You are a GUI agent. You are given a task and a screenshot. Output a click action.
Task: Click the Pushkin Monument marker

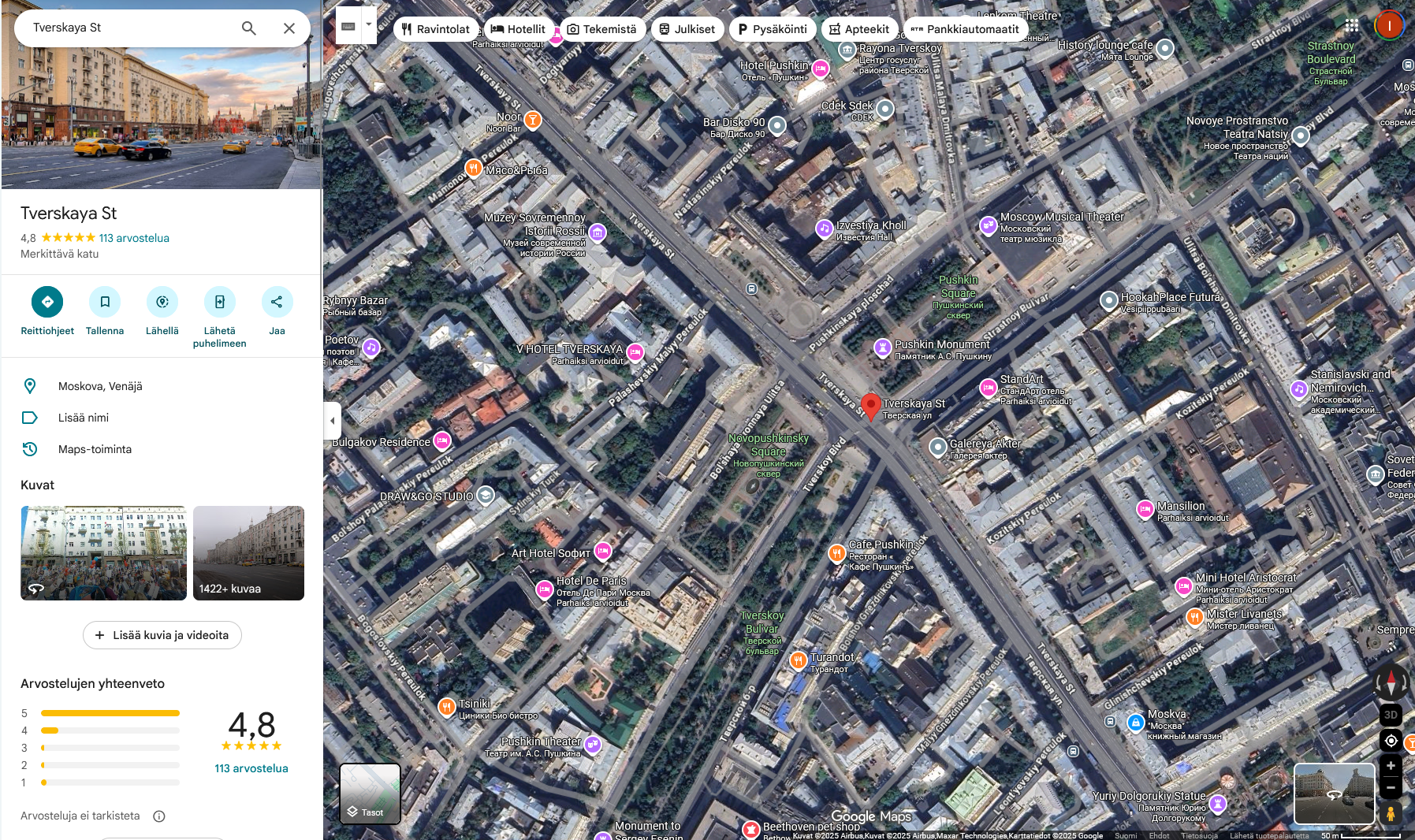(x=883, y=348)
